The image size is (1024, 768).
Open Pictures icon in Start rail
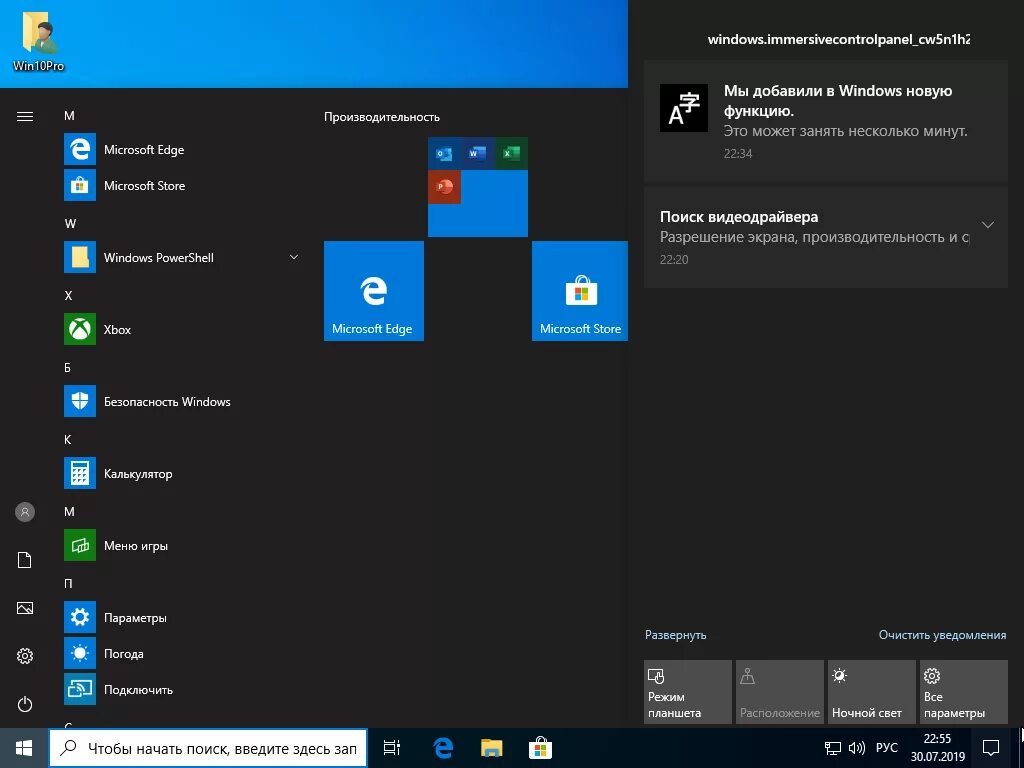[x=25, y=608]
